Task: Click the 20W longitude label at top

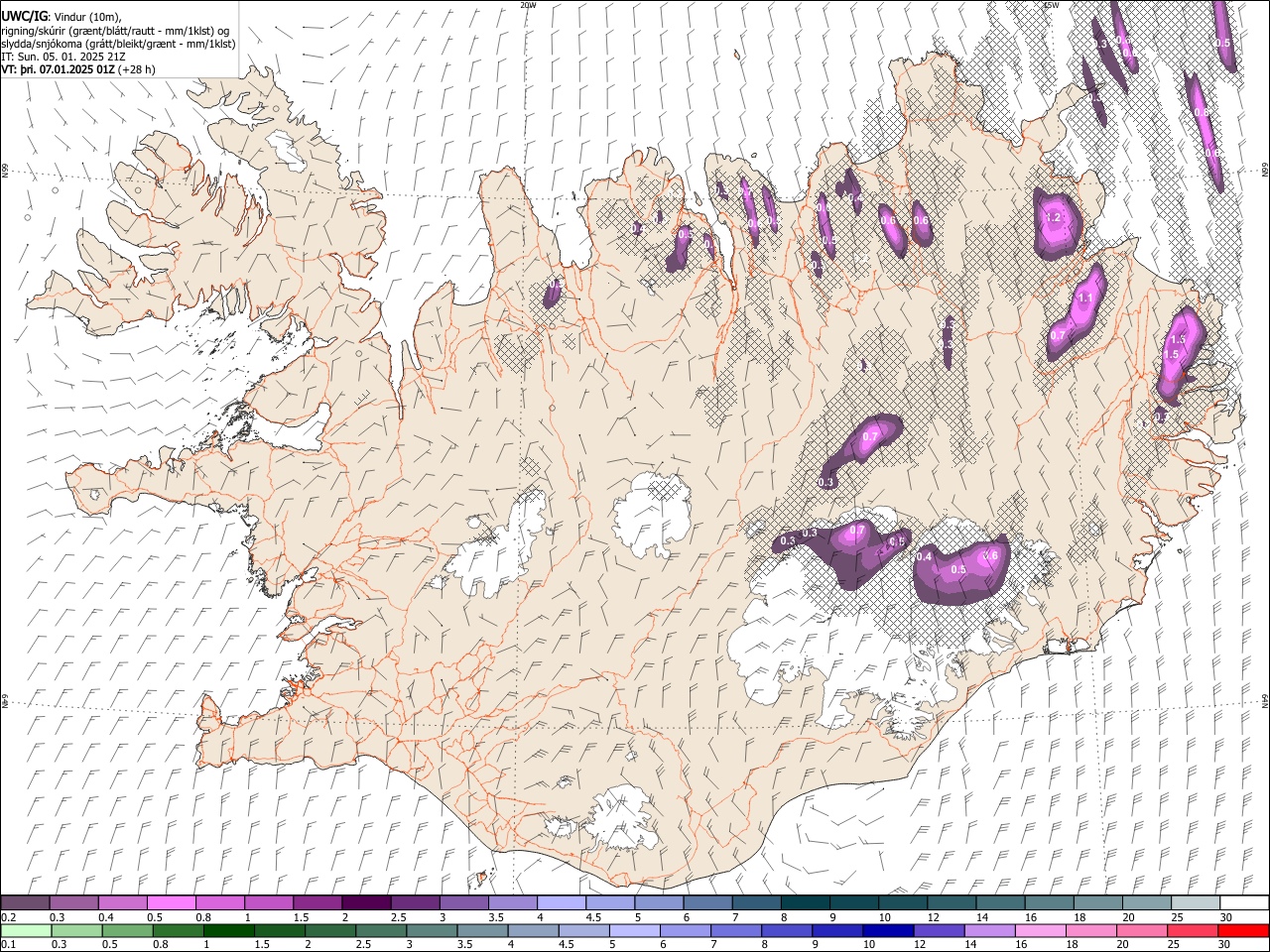Action: click(528, 5)
